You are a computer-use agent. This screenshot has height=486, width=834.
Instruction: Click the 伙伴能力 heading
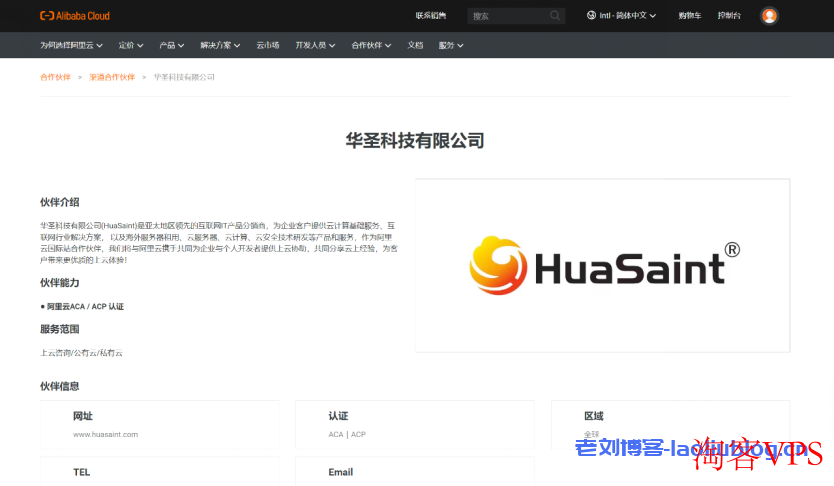(60, 283)
